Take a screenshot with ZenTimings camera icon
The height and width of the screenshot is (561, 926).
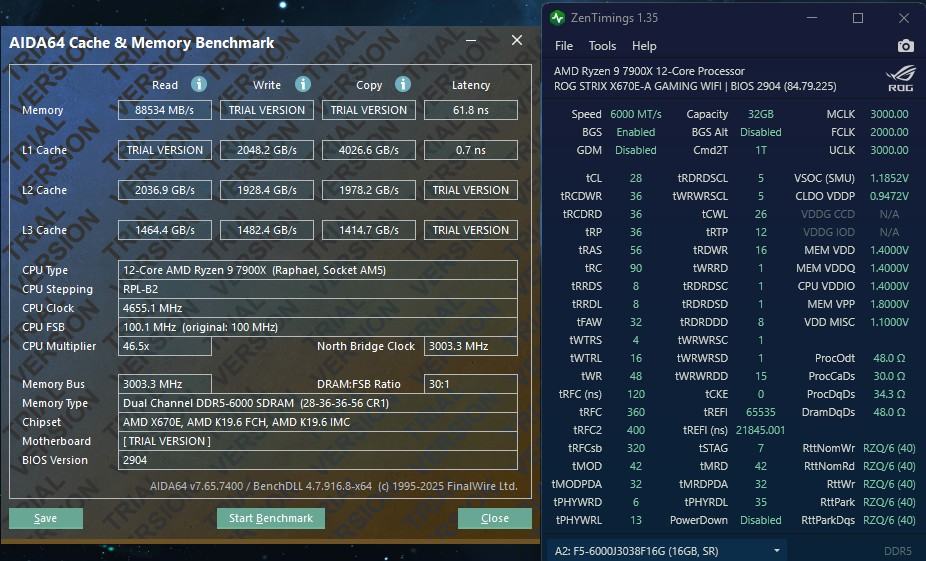905,46
